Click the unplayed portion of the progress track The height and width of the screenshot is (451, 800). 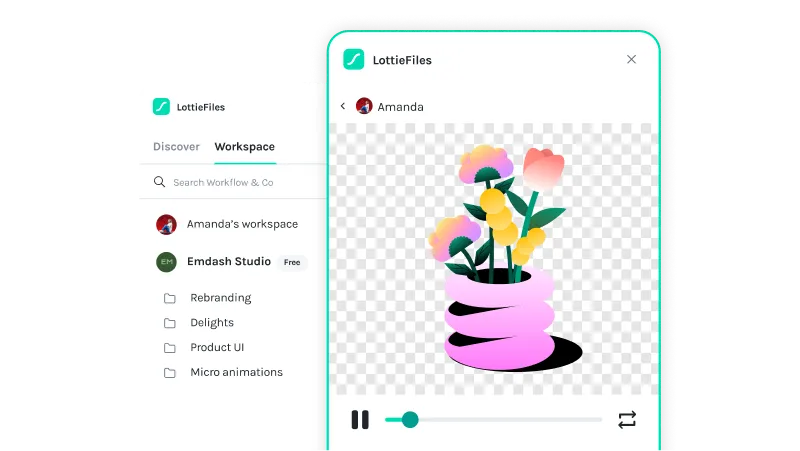point(510,420)
